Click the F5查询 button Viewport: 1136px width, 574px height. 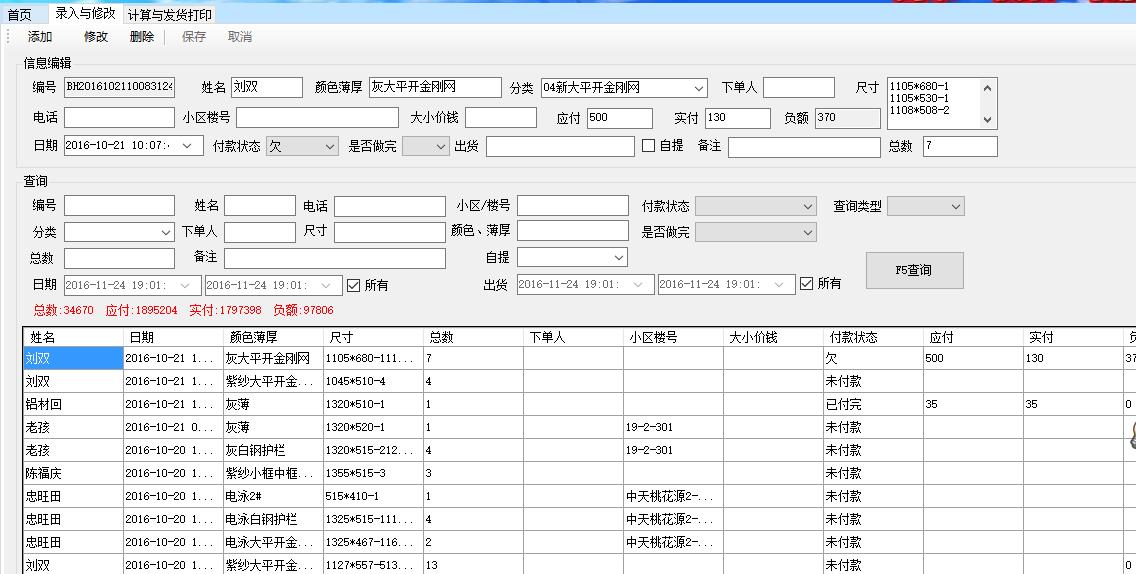click(914, 270)
